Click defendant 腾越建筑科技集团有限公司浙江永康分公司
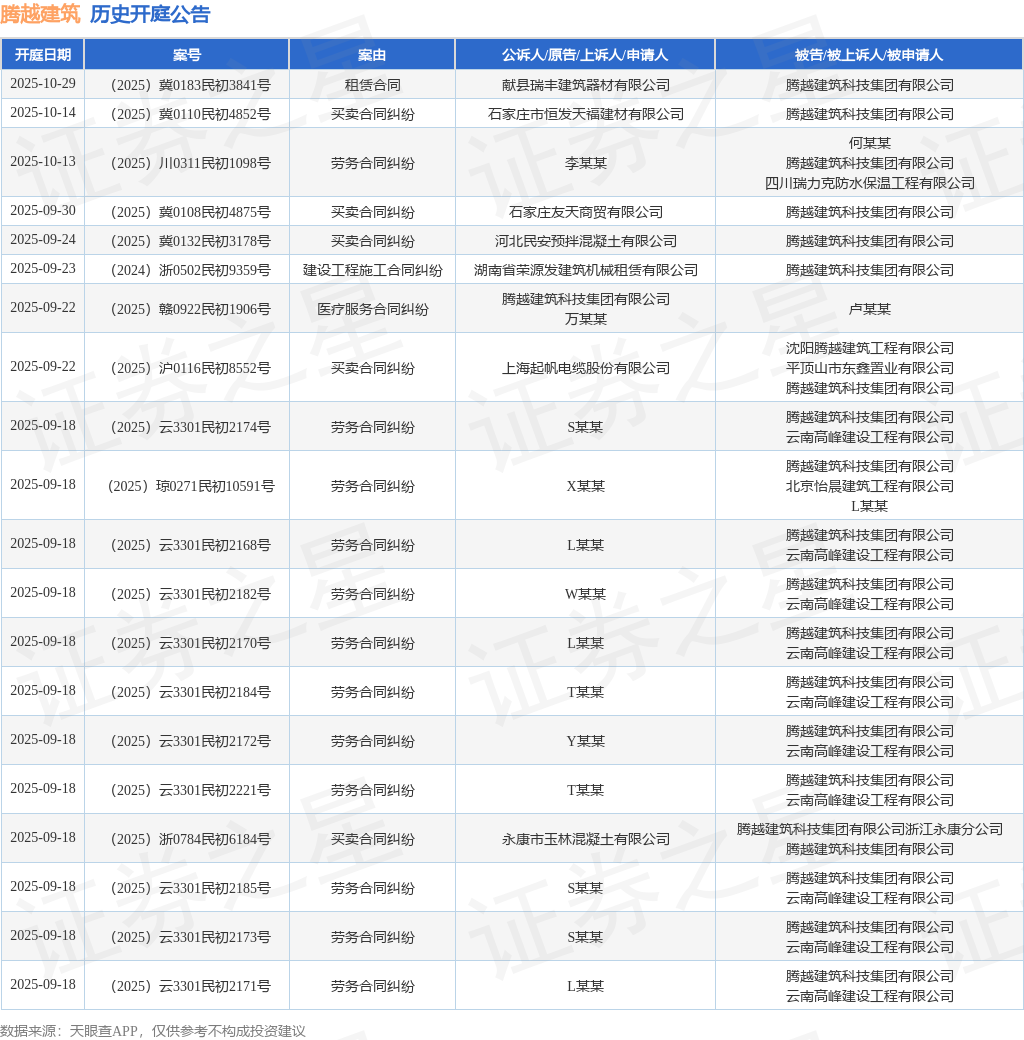Image resolution: width=1024 pixels, height=1040 pixels. 869,830
